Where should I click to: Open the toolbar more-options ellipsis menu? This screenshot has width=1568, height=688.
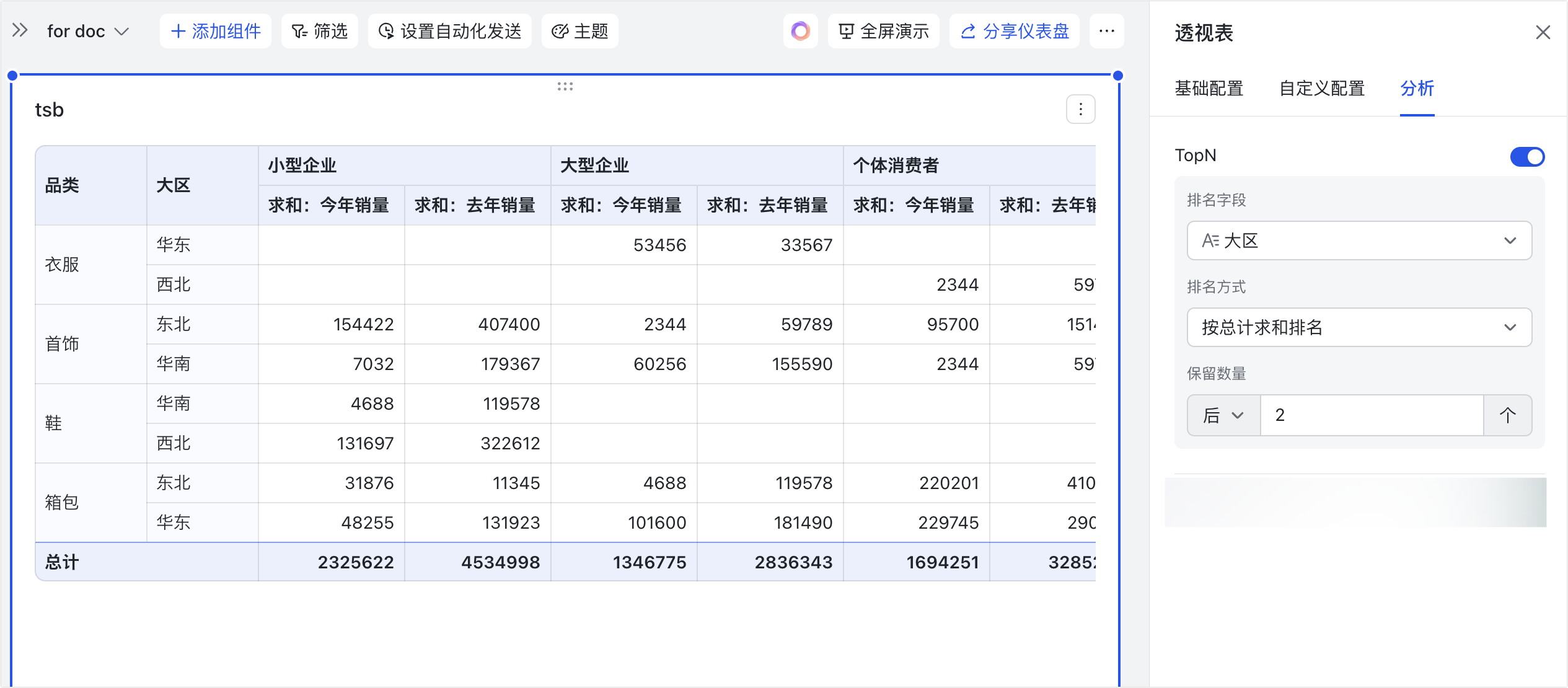click(1106, 31)
